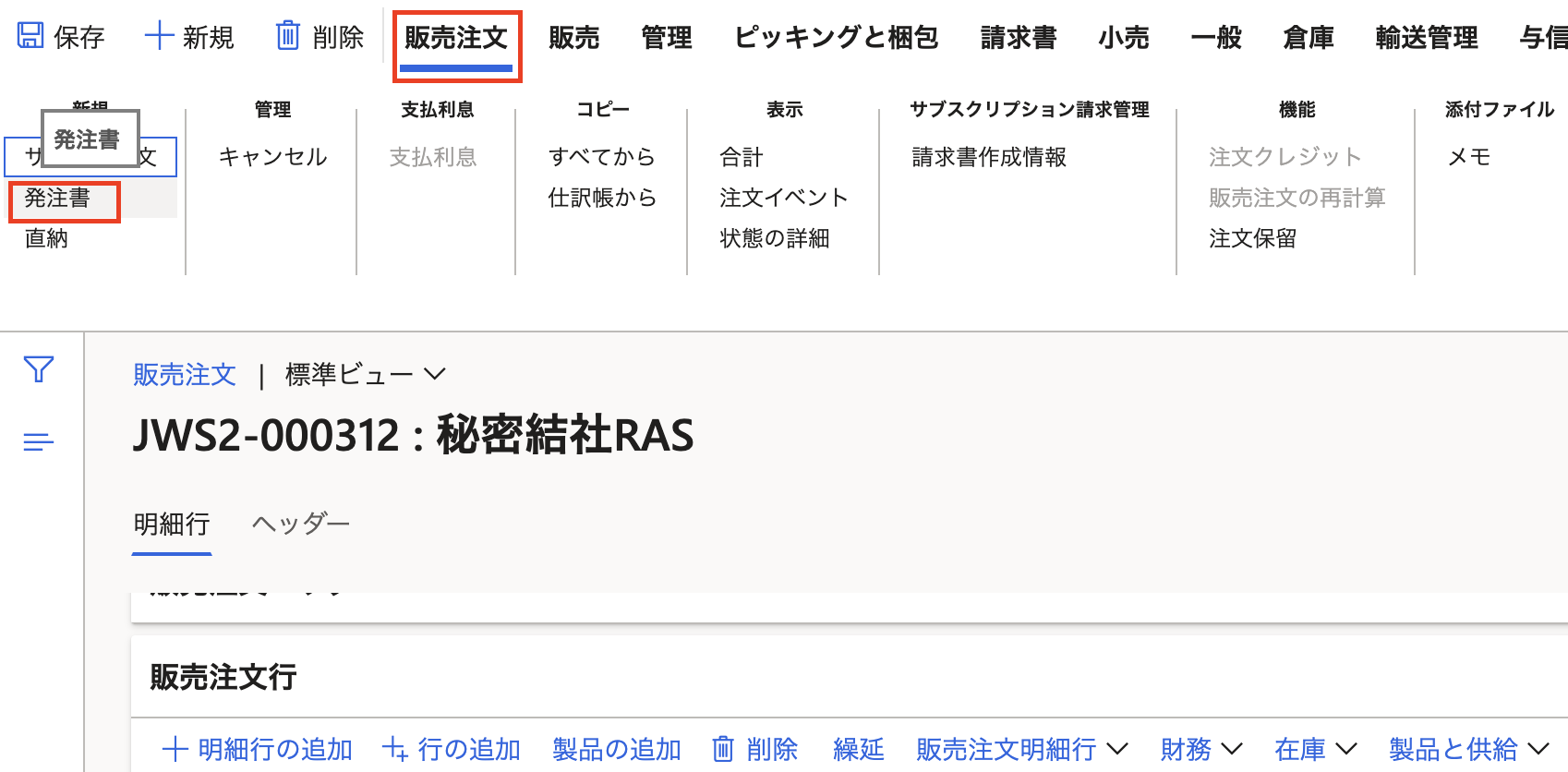Switch to the 明細行 tab
The image size is (1568, 772).
coord(172,525)
